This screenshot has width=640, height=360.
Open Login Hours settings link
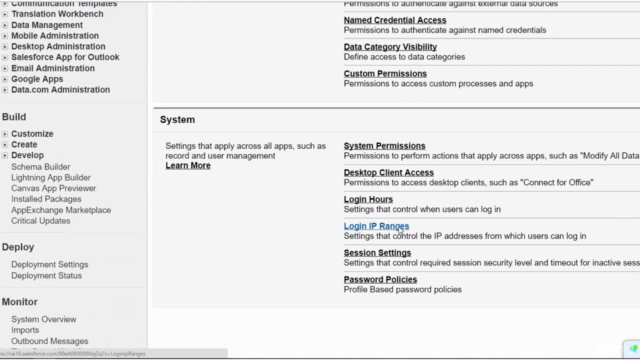[x=368, y=199]
